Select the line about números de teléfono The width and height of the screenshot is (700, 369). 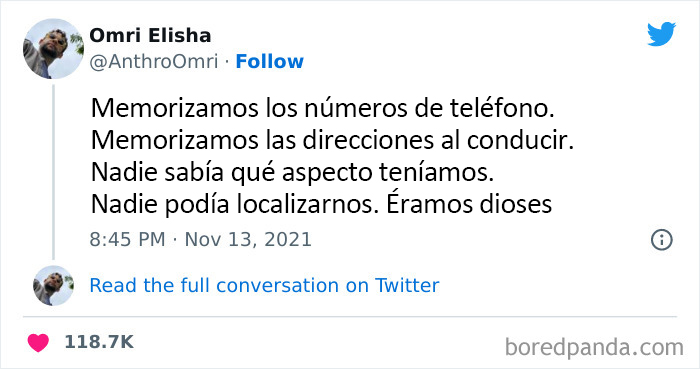(x=322, y=108)
